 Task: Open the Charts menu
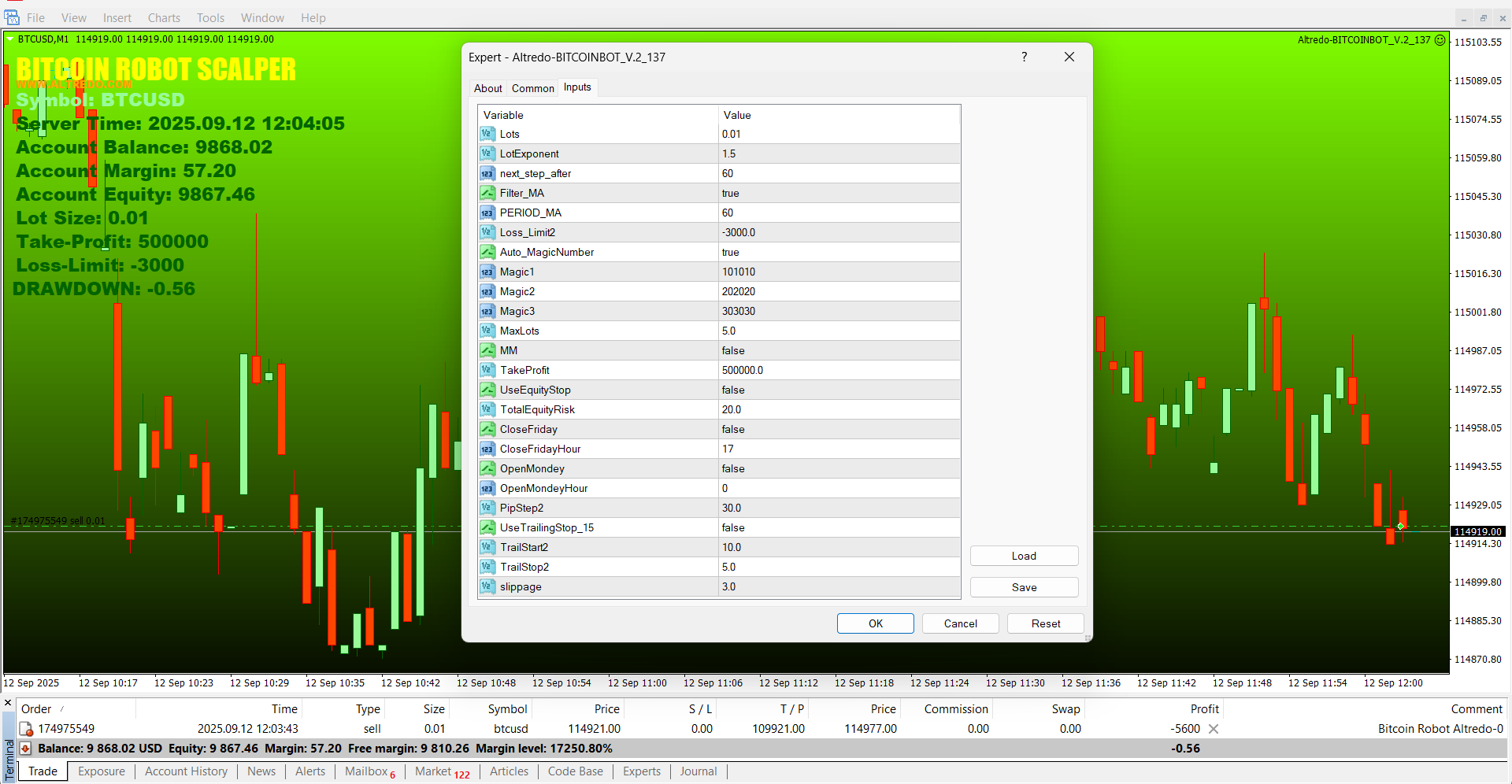pos(164,17)
